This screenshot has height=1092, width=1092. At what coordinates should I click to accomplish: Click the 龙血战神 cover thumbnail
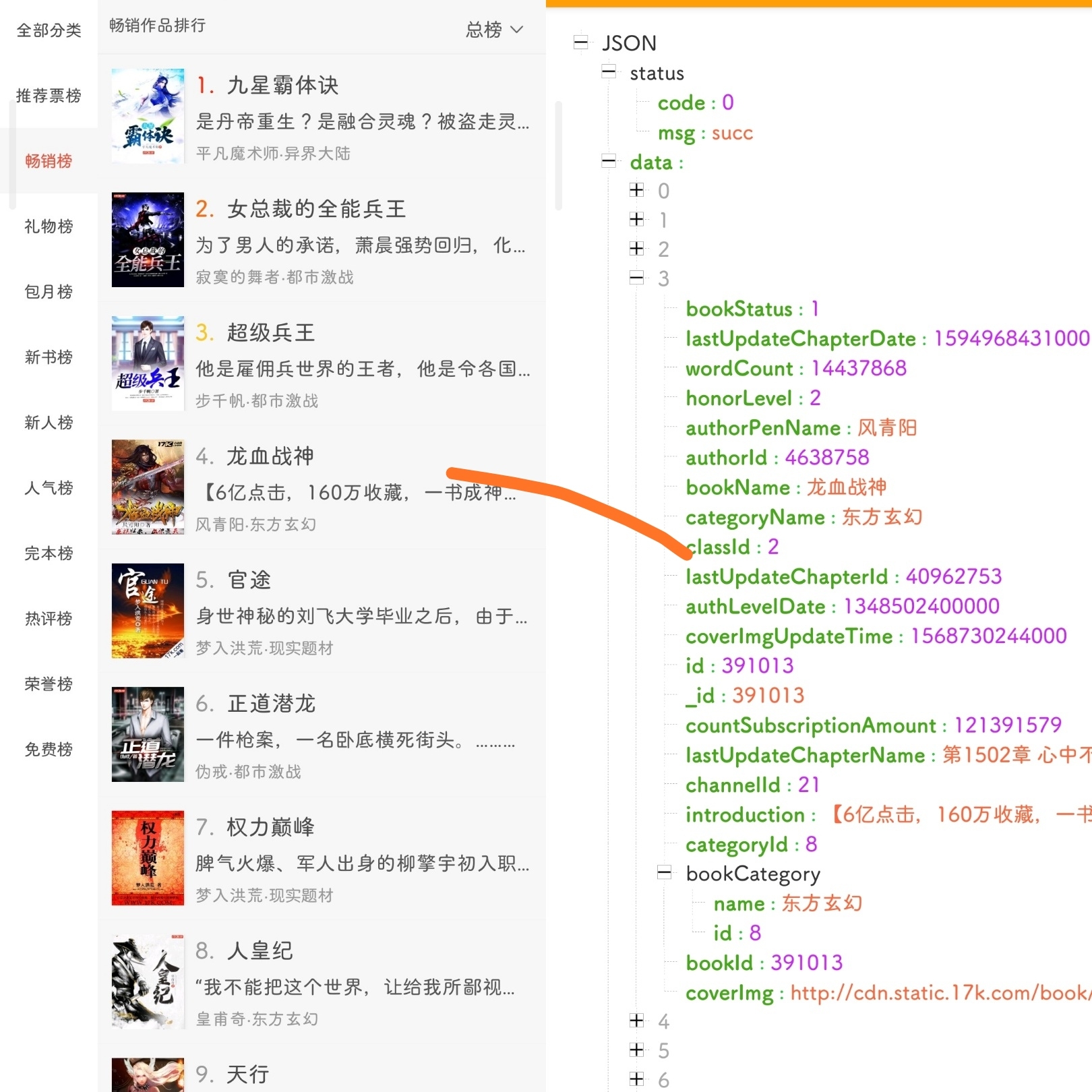point(147,486)
